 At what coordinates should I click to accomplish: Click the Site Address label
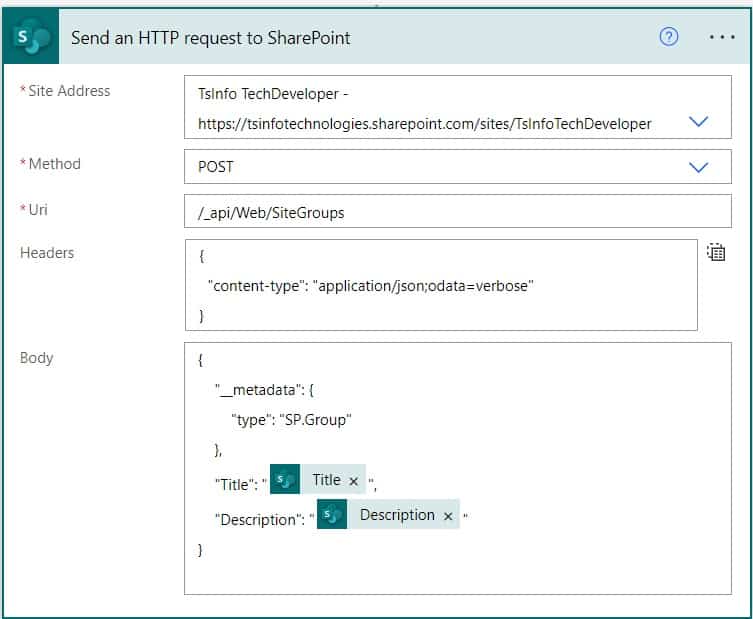coord(69,91)
